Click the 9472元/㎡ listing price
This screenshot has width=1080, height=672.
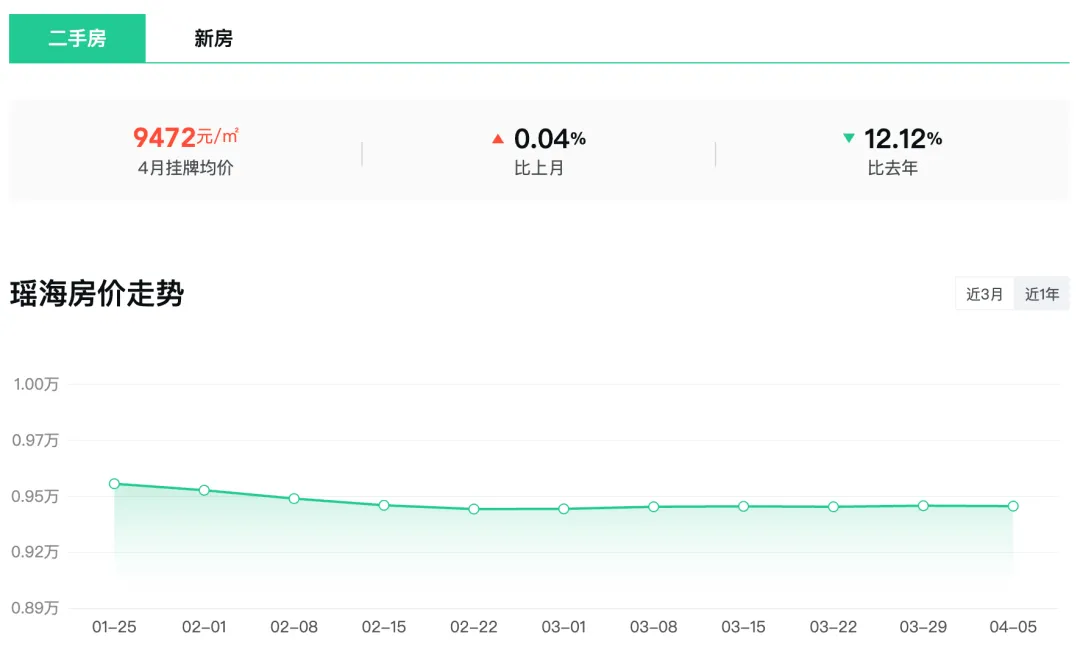pos(186,138)
